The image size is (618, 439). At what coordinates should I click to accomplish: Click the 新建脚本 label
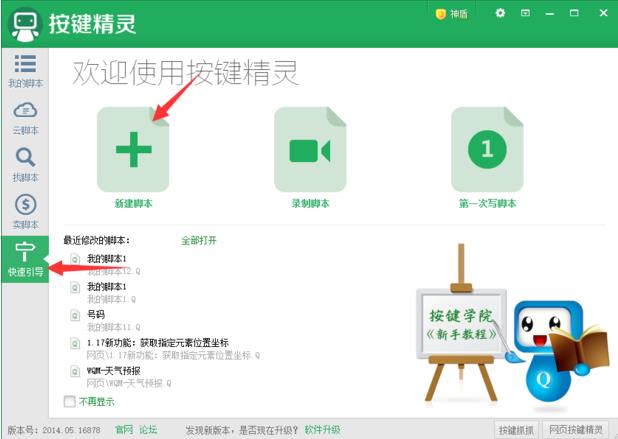pyautogui.click(x=133, y=203)
